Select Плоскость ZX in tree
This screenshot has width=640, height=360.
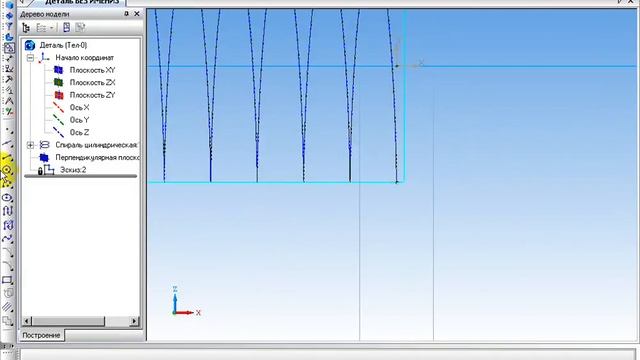tap(92, 82)
